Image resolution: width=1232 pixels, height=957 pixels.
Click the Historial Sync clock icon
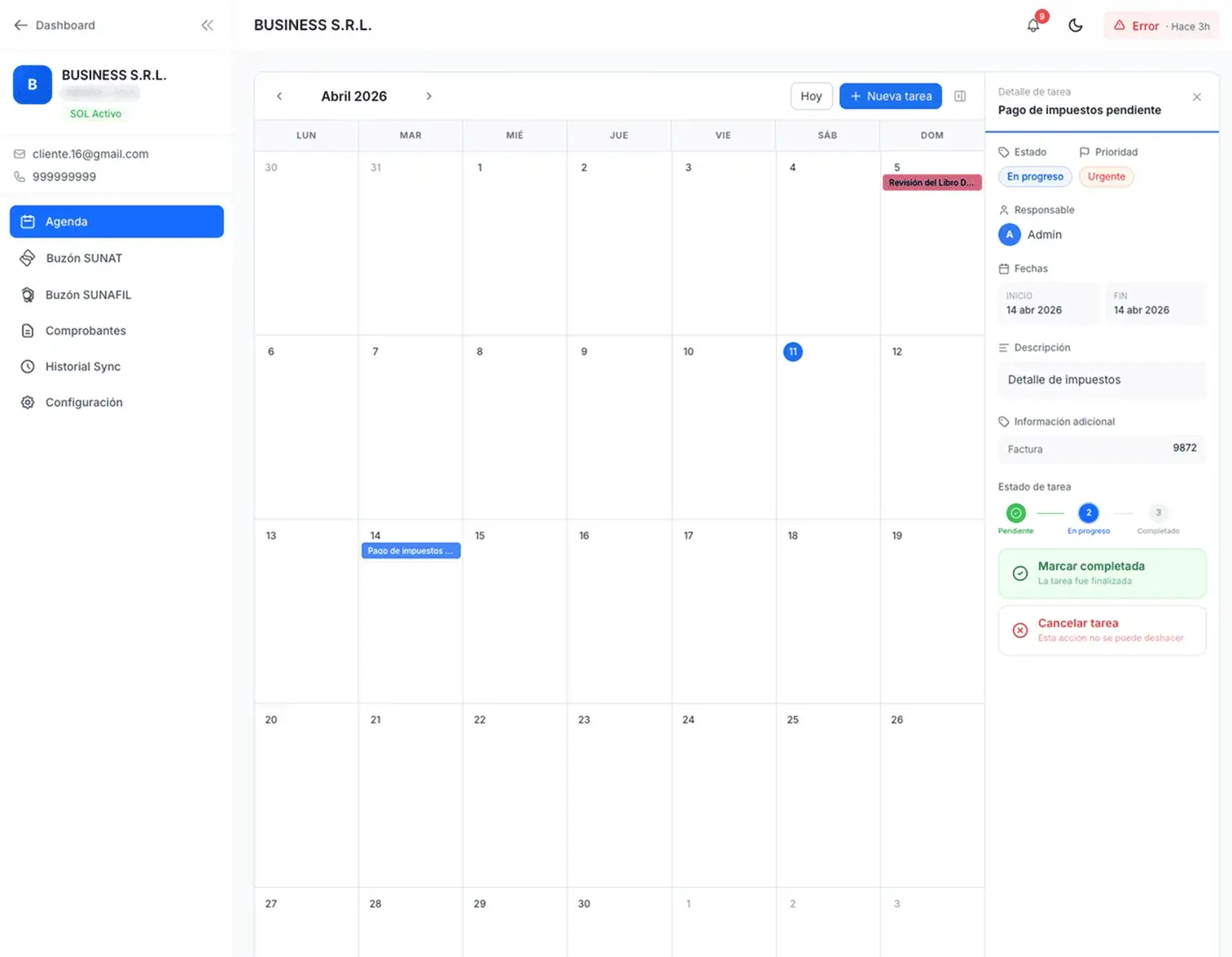coord(27,366)
